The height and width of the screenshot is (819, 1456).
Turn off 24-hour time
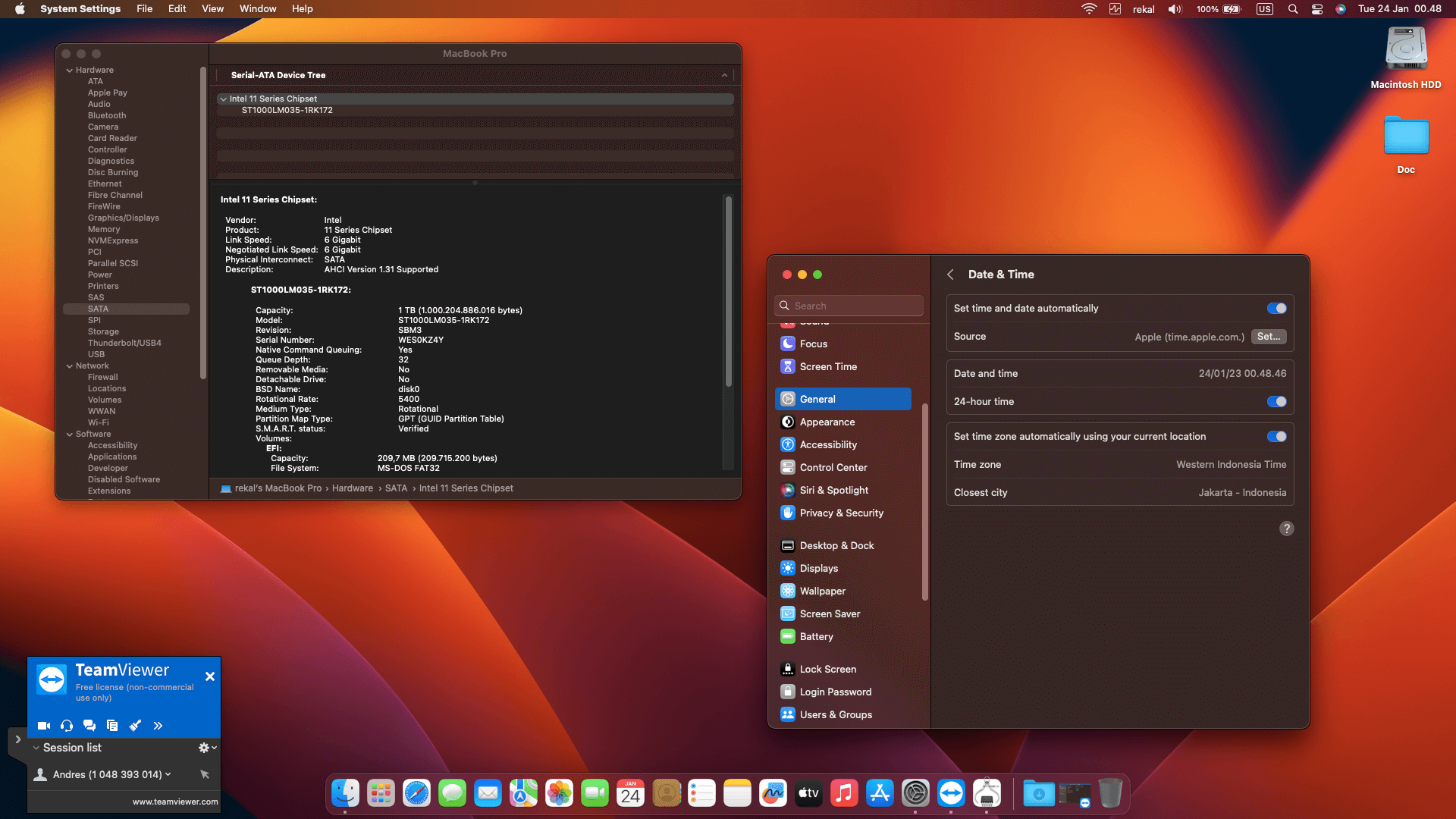coord(1277,401)
